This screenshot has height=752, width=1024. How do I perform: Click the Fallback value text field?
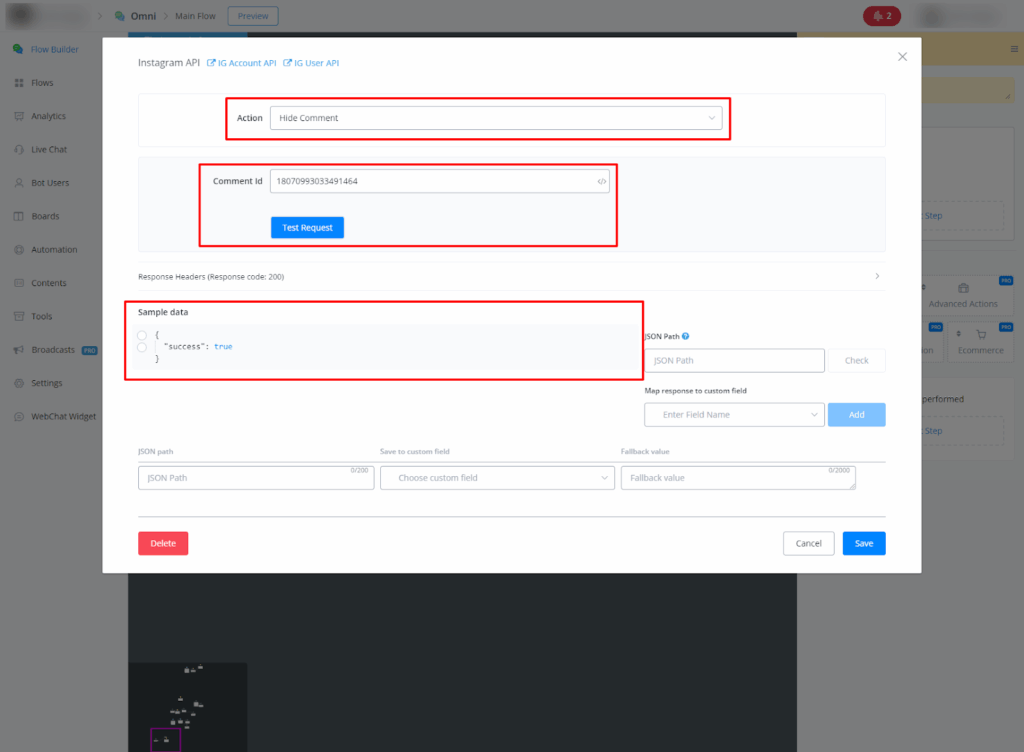click(x=737, y=478)
